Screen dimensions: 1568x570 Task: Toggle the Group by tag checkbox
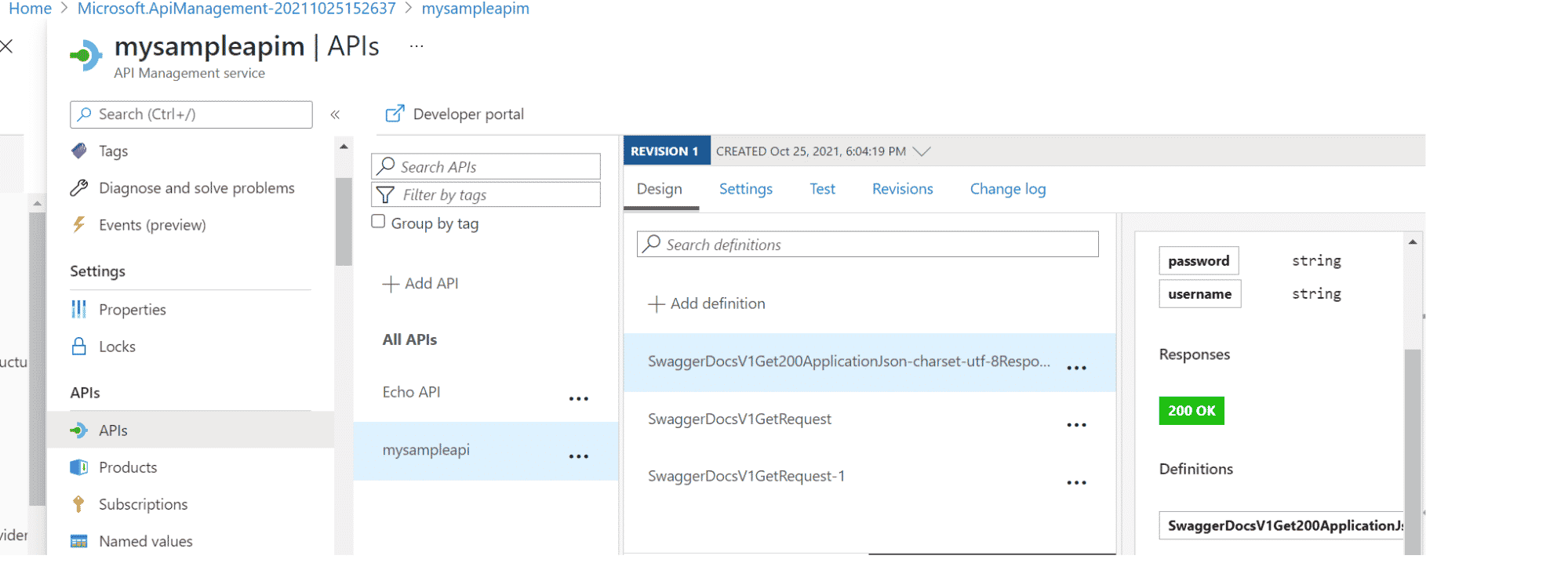pos(378,221)
